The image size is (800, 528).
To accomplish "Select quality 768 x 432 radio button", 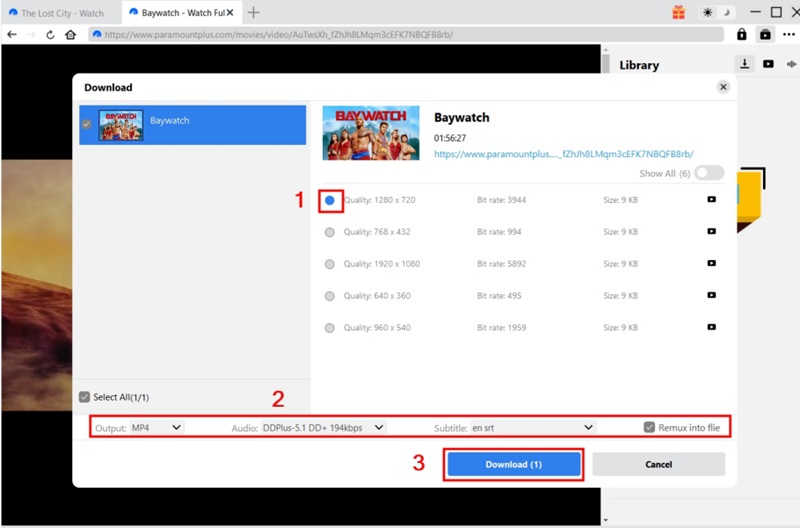I will point(330,232).
